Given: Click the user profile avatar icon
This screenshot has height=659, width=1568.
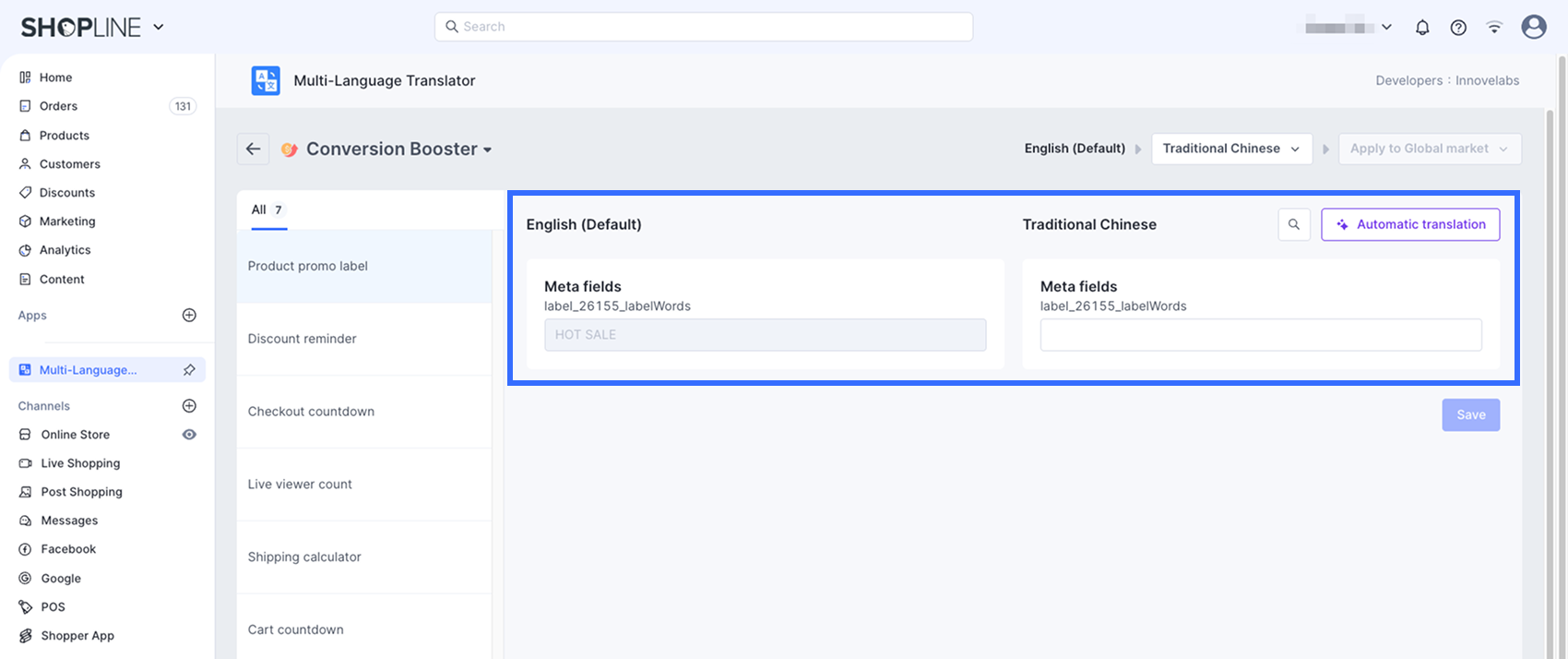Looking at the screenshot, I should click(1534, 27).
